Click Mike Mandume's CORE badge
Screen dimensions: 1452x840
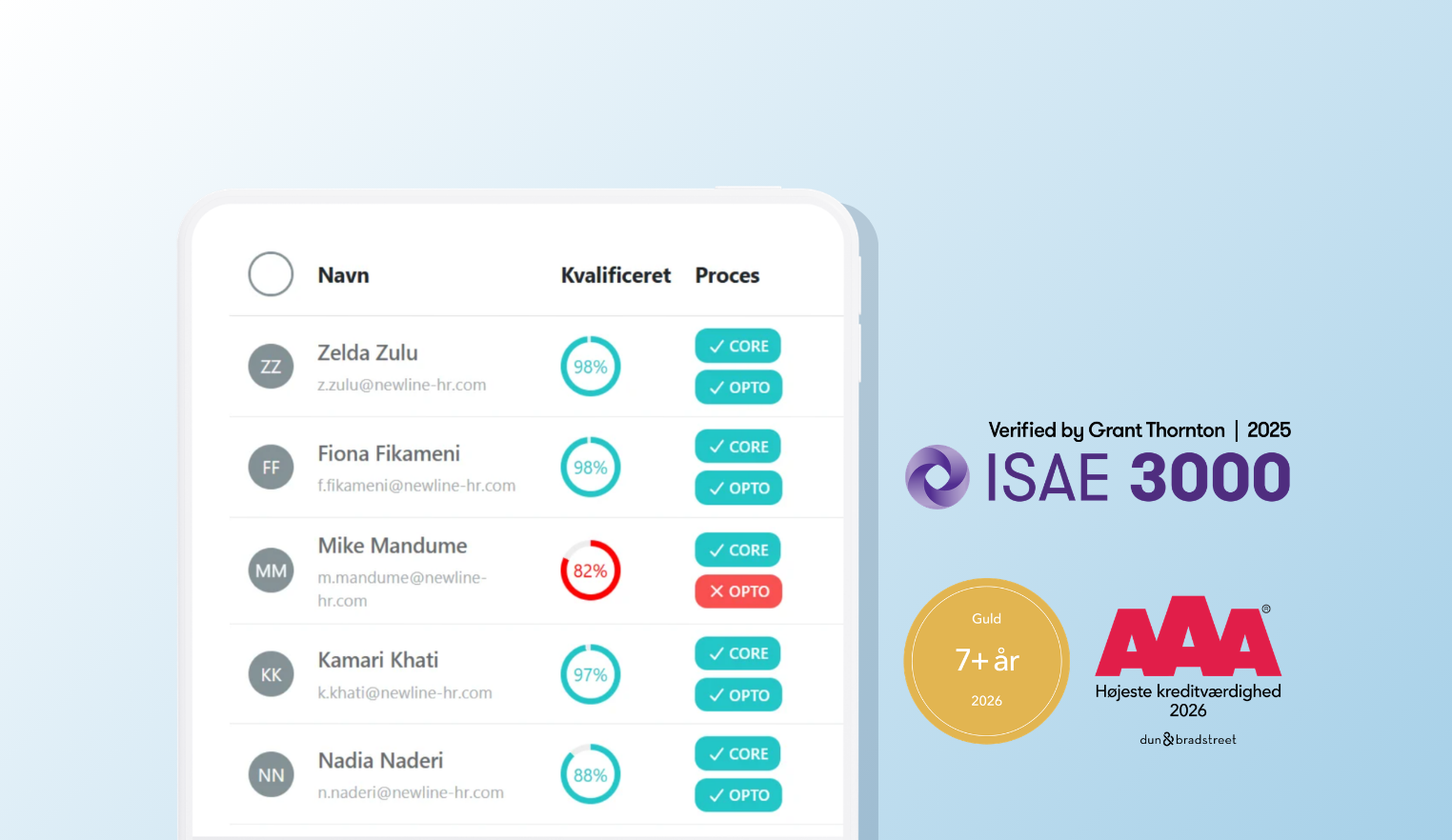[x=738, y=550]
